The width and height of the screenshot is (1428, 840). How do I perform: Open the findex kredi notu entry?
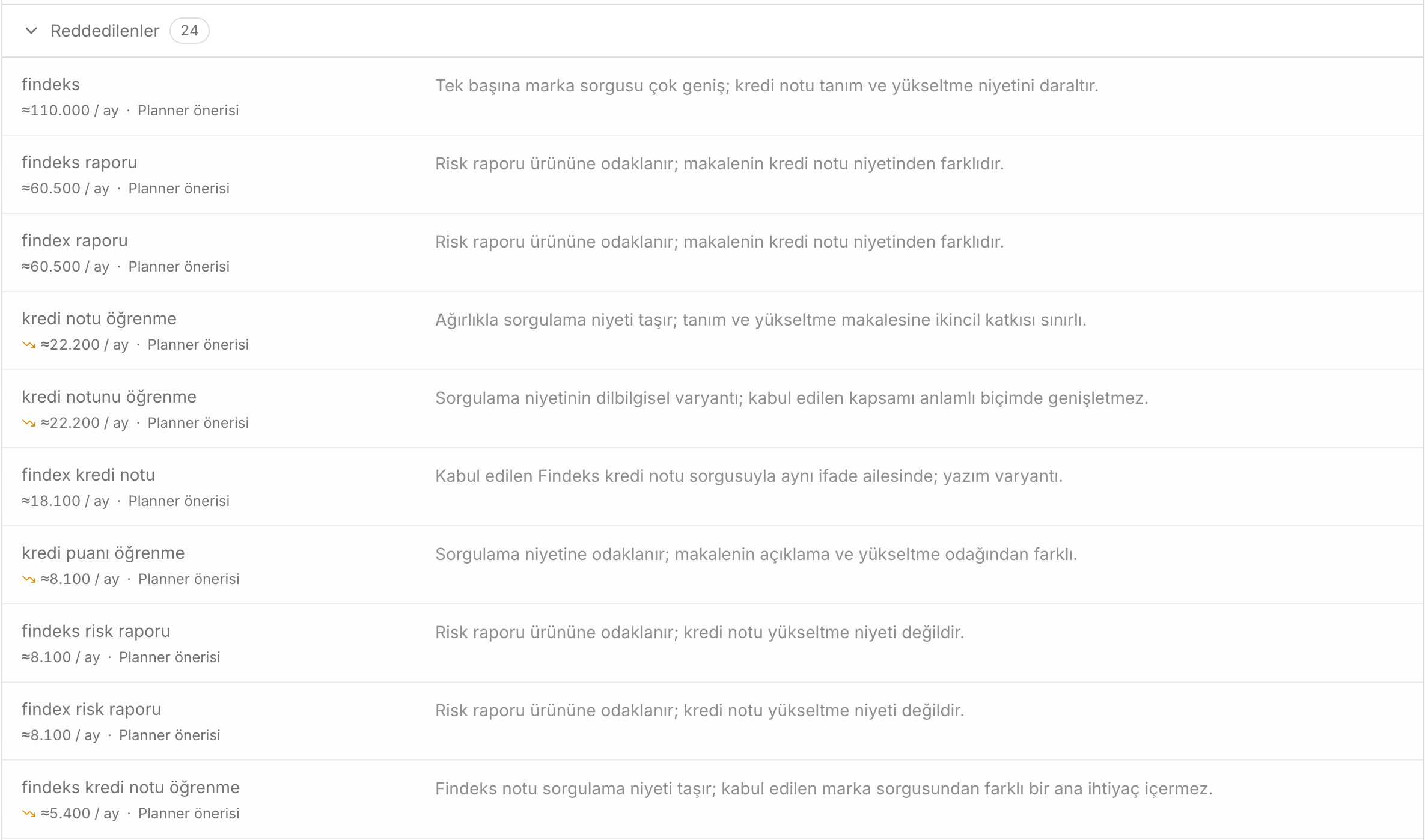coord(88,475)
